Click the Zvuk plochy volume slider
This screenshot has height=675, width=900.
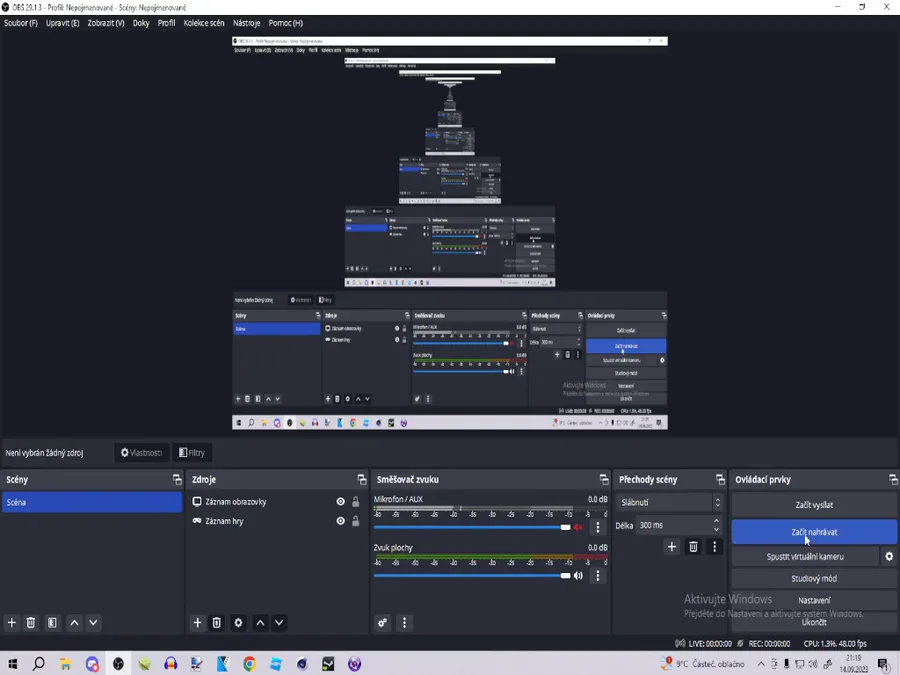tap(472, 575)
